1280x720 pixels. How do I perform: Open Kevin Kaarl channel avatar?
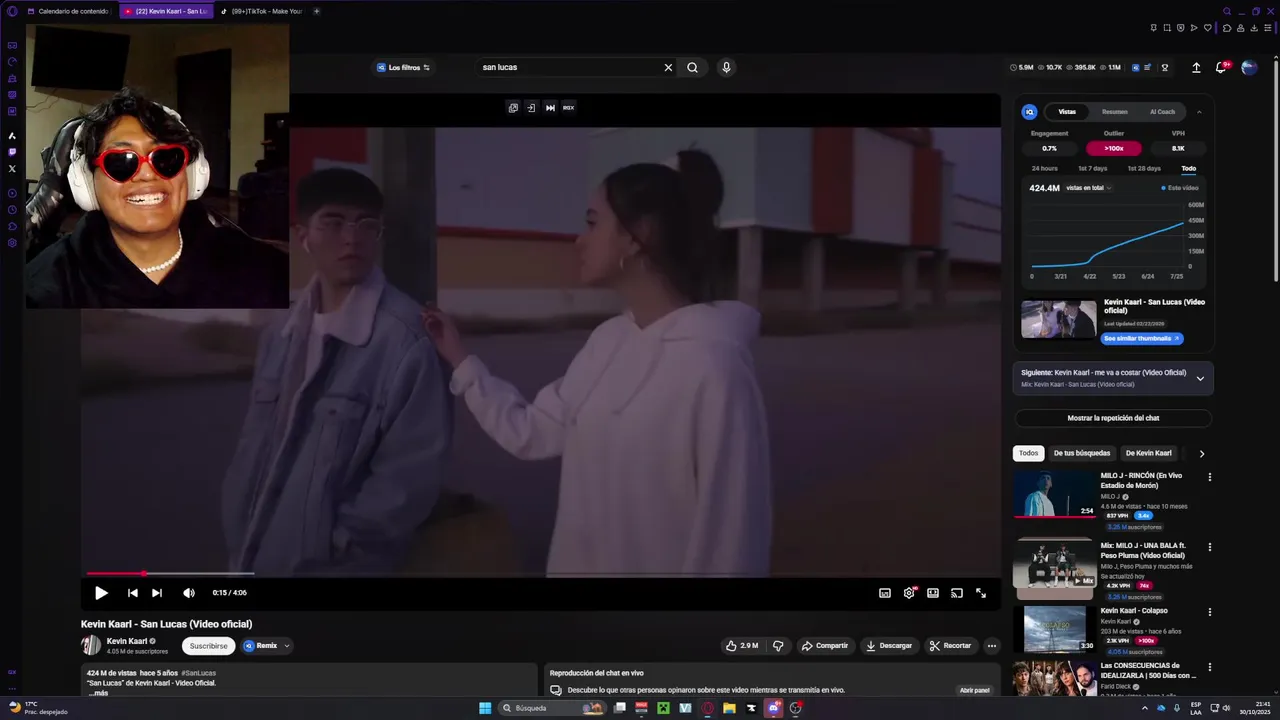[x=91, y=646]
